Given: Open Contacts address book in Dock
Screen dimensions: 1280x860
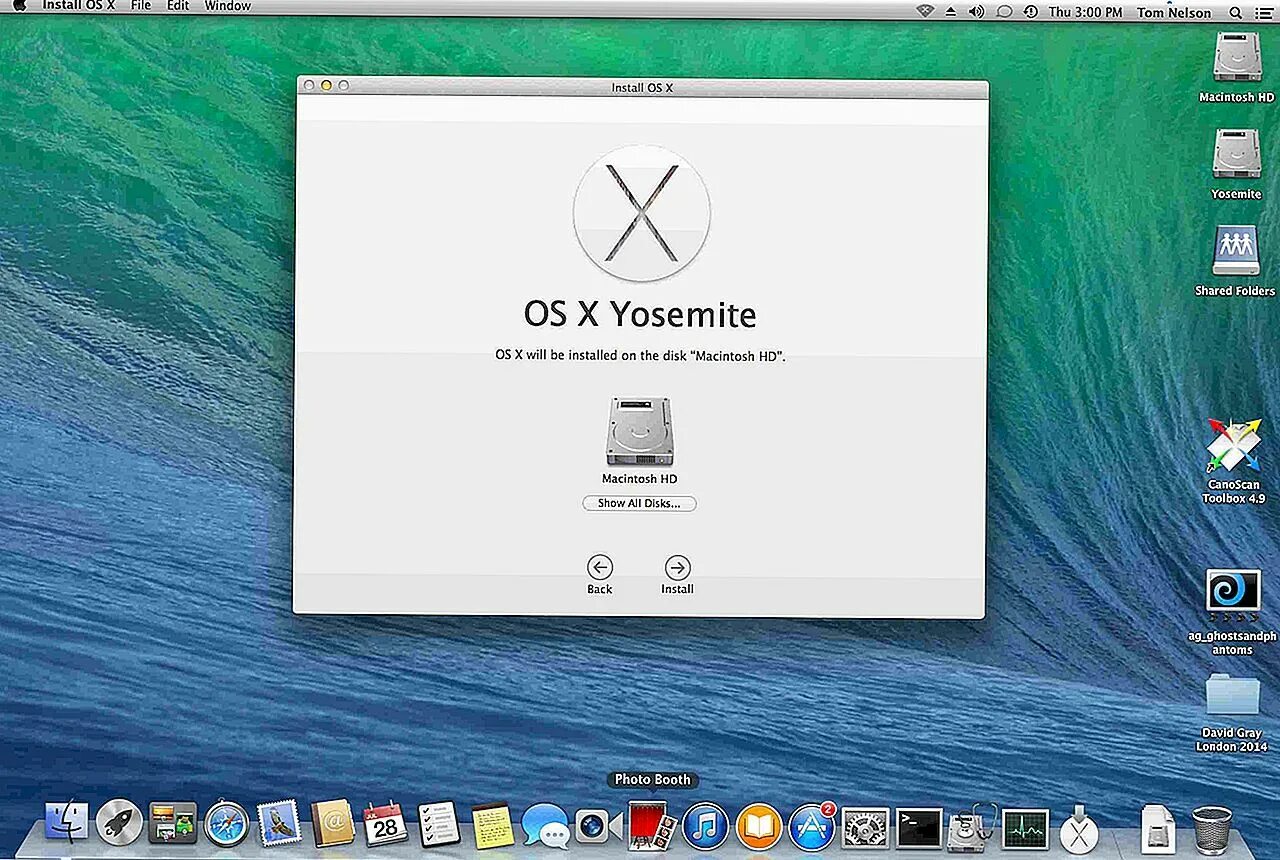Looking at the screenshot, I should [x=333, y=824].
